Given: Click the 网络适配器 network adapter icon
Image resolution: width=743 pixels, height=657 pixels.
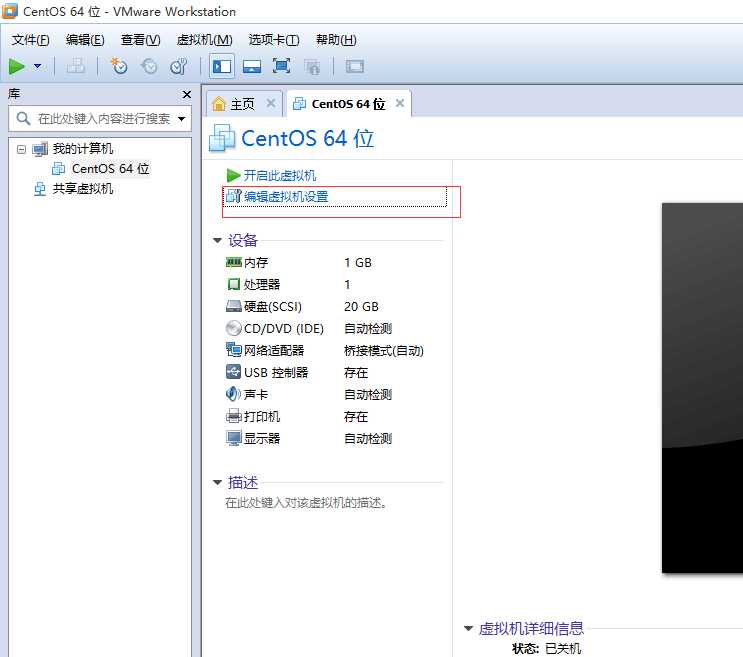Looking at the screenshot, I should [234, 350].
